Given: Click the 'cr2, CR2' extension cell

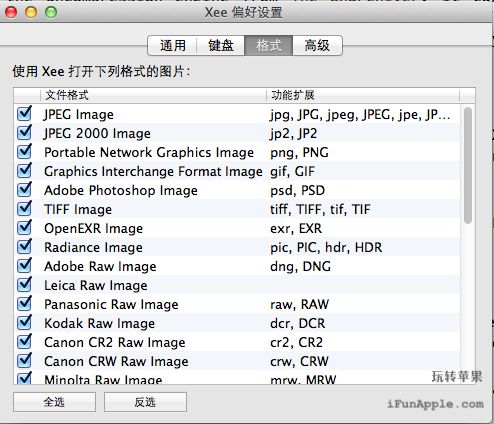Looking at the screenshot, I should click(296, 343).
